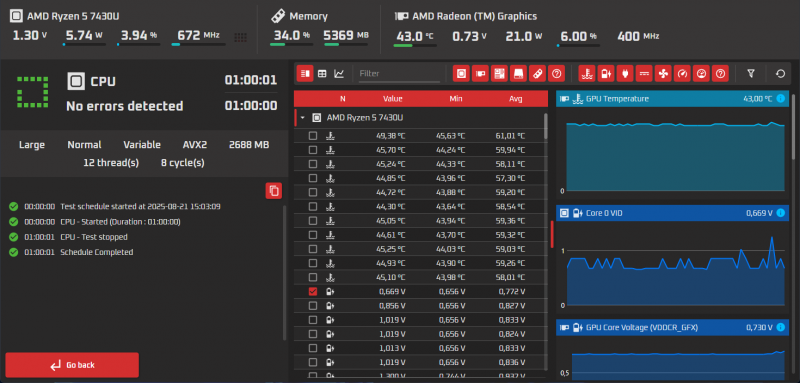Toggle other sensor types (second question mark)

[x=720, y=73]
